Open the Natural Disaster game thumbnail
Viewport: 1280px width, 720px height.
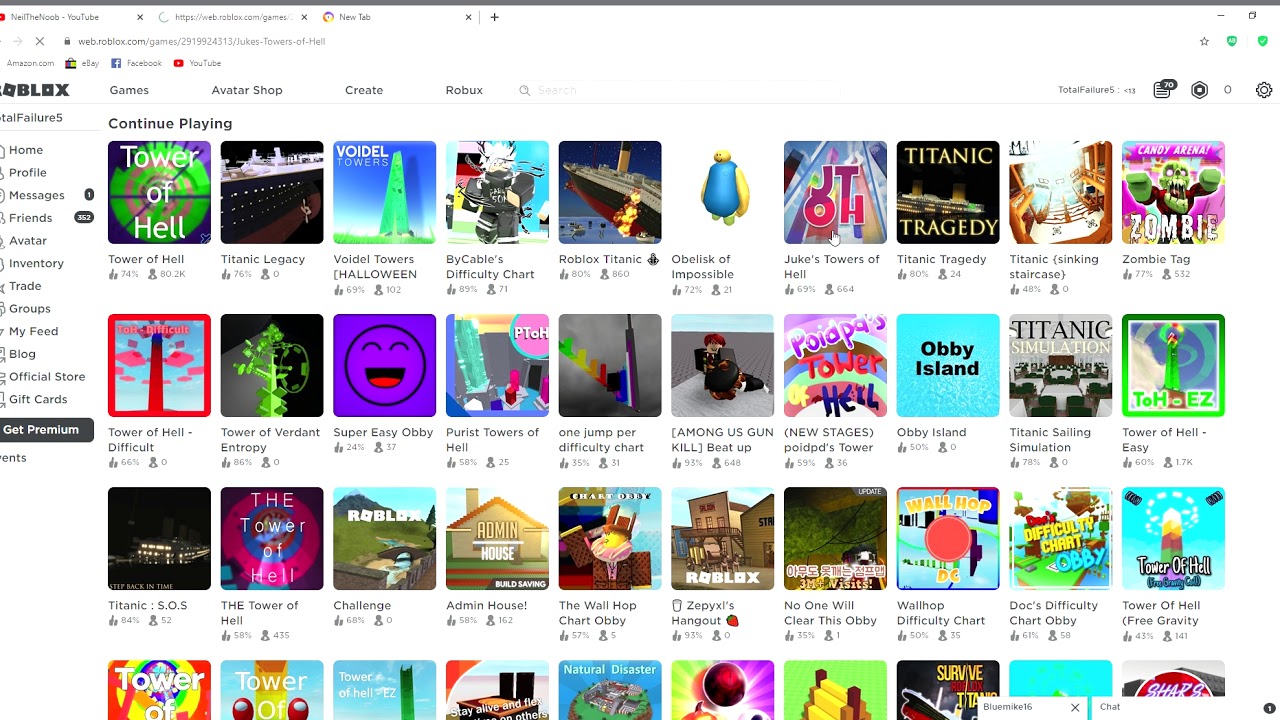tap(610, 690)
